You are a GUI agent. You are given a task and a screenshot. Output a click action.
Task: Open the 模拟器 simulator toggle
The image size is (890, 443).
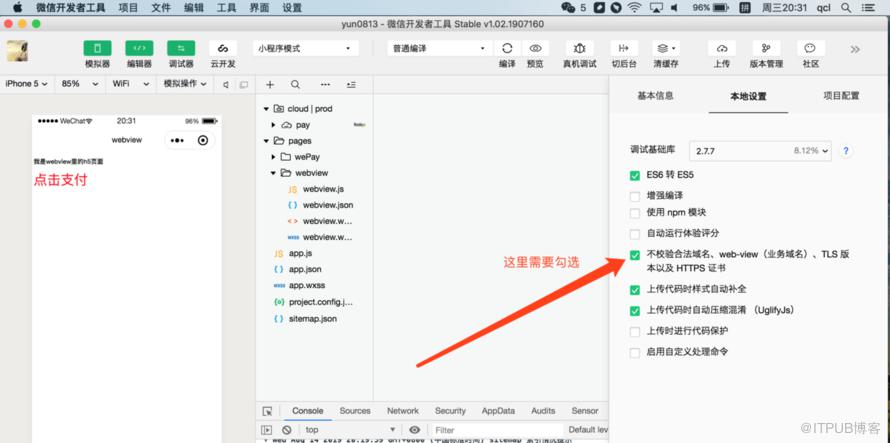98,48
